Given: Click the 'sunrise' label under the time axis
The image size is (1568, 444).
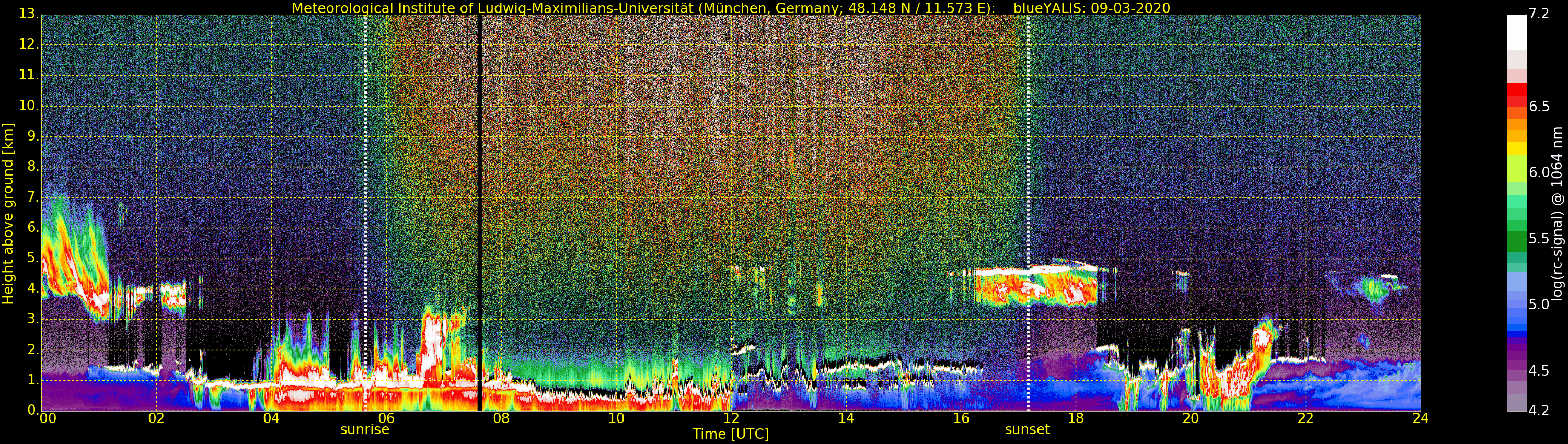Looking at the screenshot, I should (365, 429).
